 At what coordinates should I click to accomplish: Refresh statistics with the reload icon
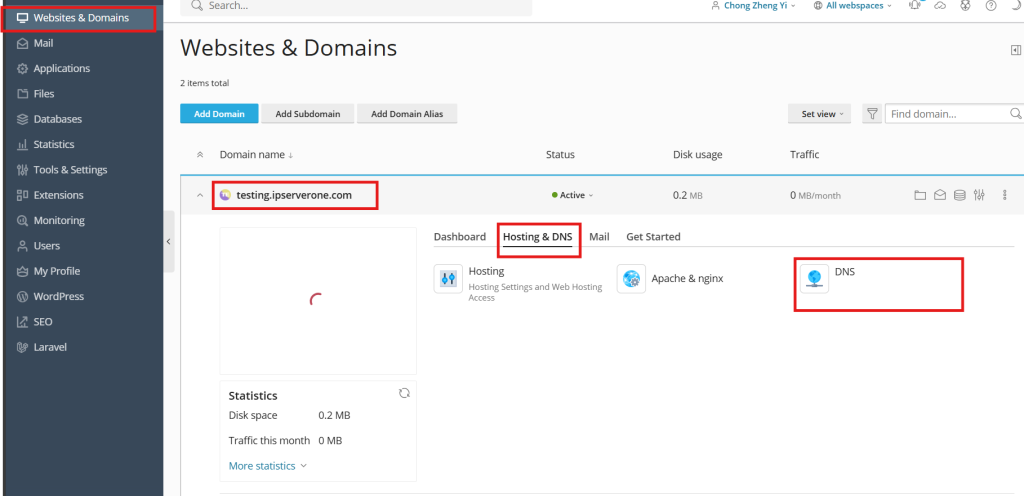click(404, 393)
